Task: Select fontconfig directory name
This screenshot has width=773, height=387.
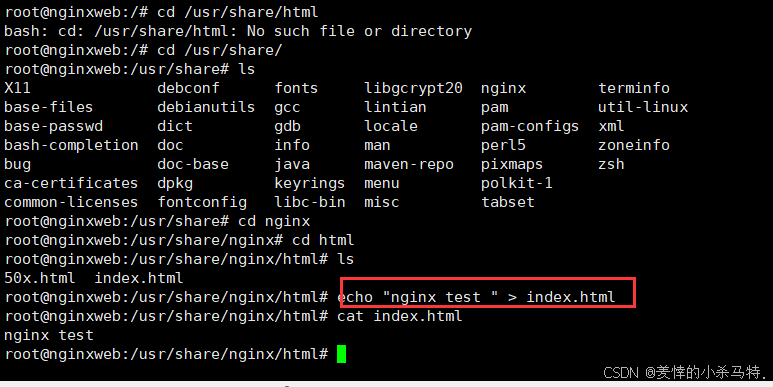Action: click(202, 202)
